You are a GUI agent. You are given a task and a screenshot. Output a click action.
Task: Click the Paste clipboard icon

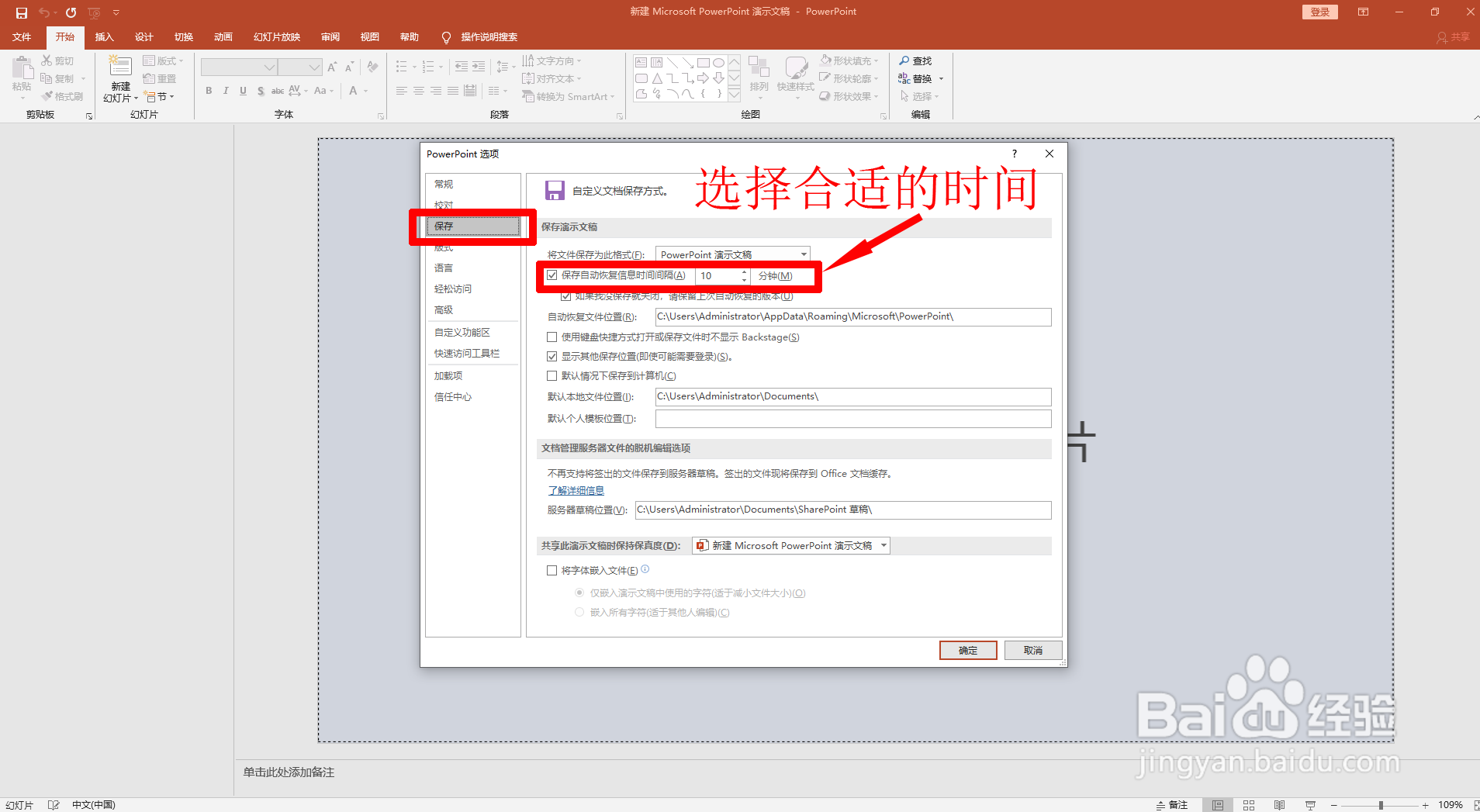click(22, 67)
